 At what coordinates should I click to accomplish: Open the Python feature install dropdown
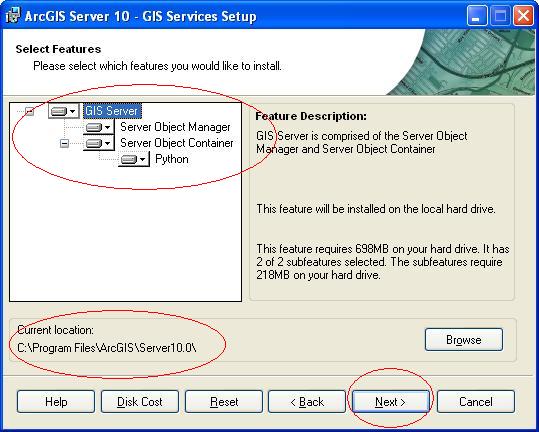[x=134, y=159]
